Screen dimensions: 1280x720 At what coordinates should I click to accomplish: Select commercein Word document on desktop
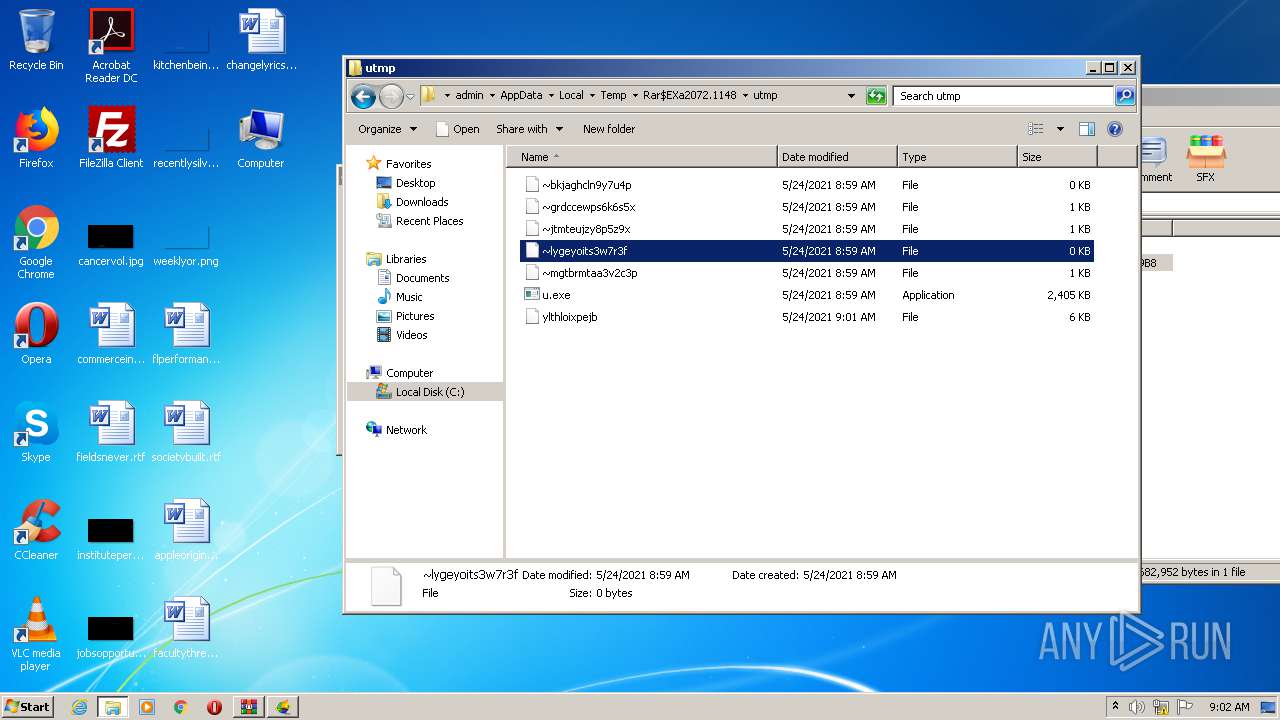coord(111,334)
